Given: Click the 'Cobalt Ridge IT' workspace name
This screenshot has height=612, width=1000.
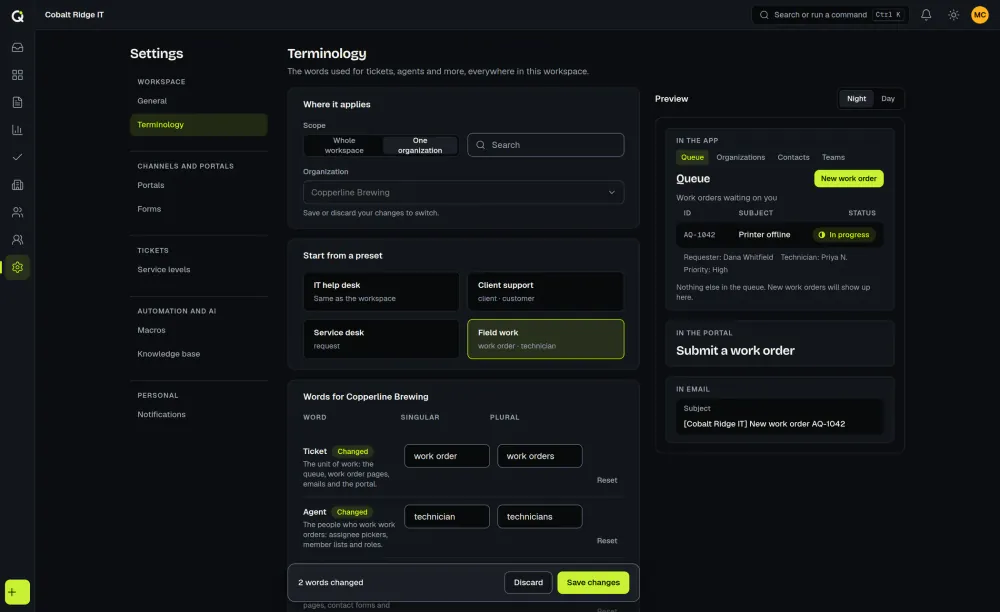Looking at the screenshot, I should 74,15.
